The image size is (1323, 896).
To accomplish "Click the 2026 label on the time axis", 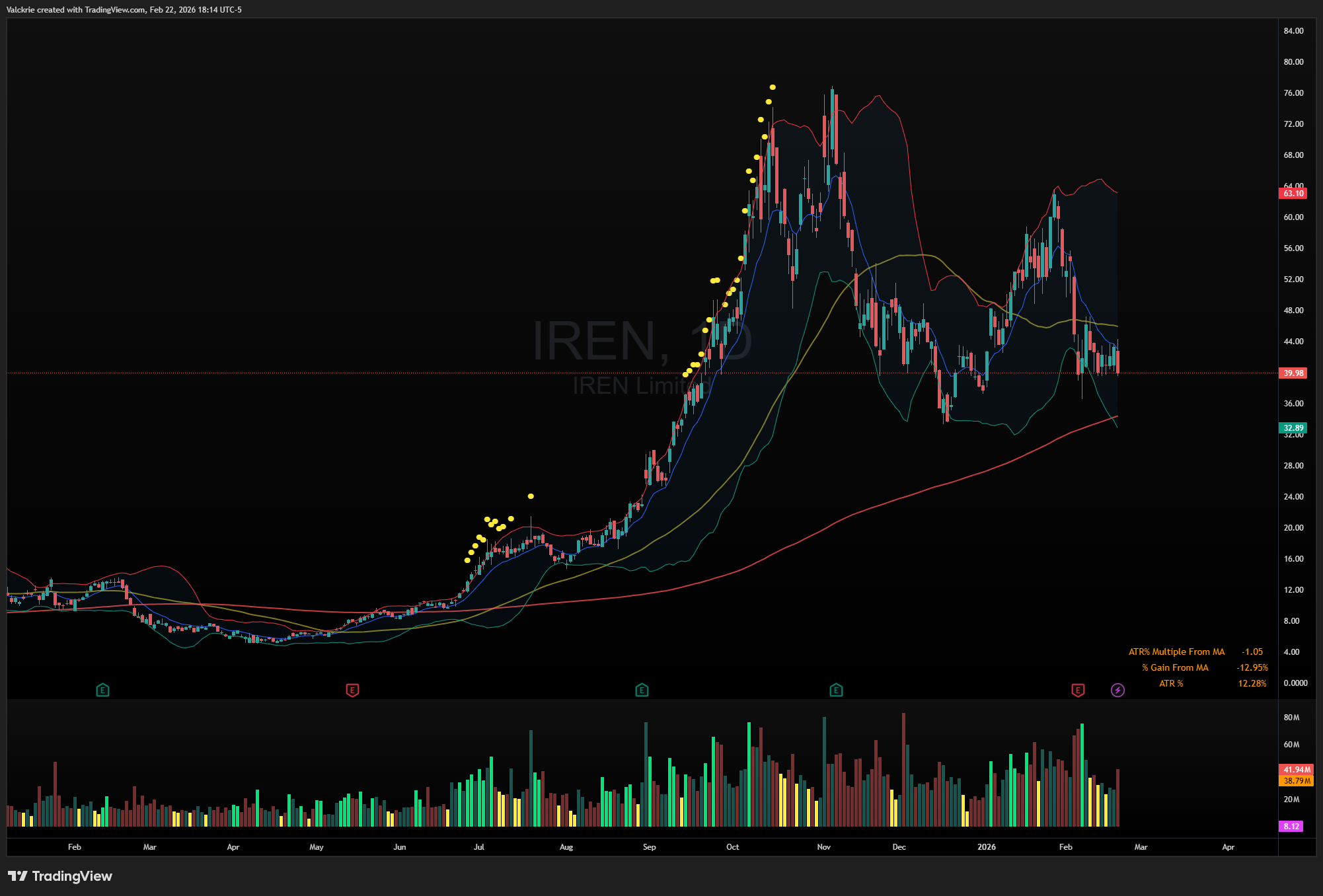I will 986,847.
